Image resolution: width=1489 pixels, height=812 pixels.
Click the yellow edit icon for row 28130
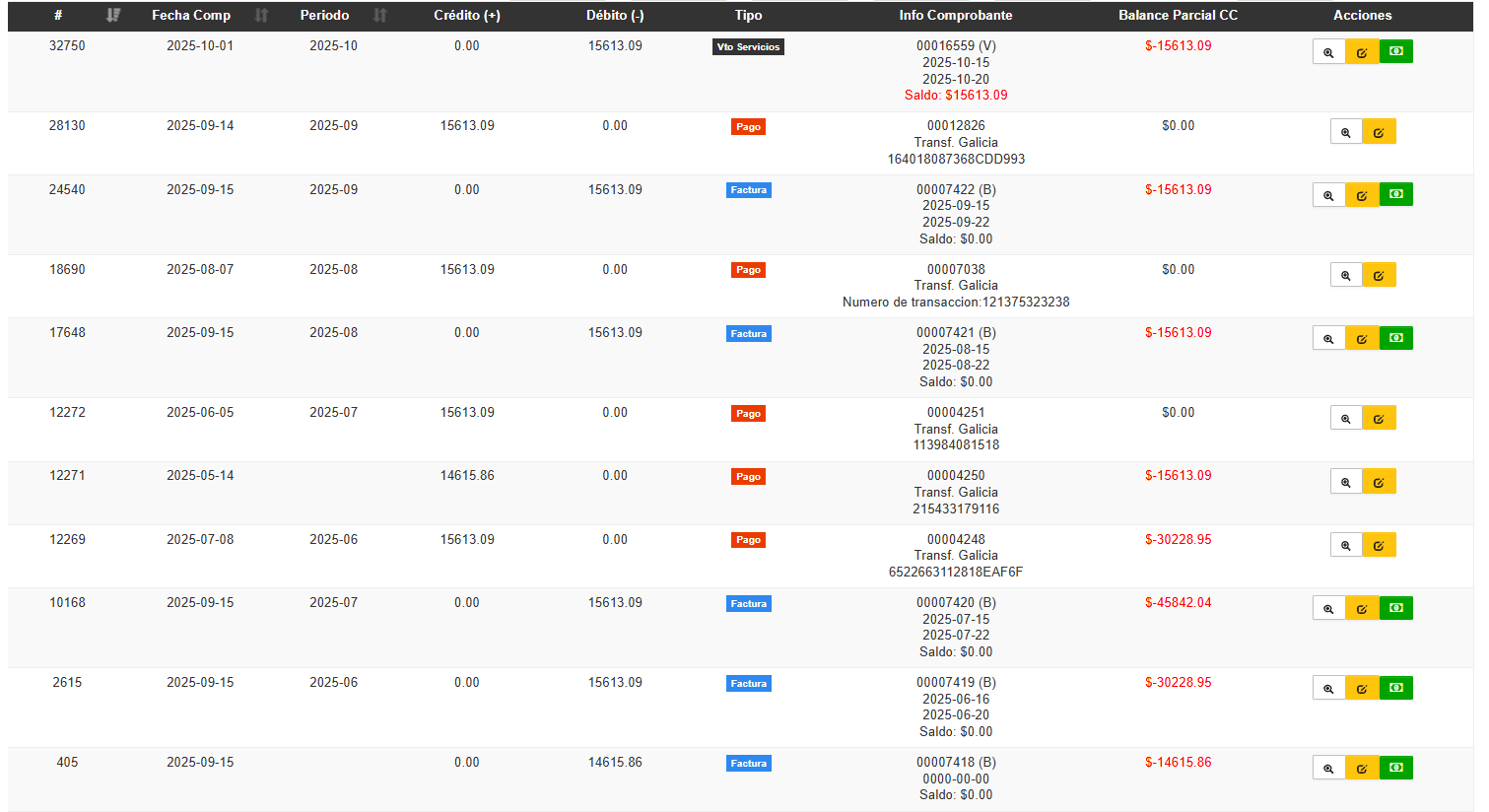pos(1379,132)
